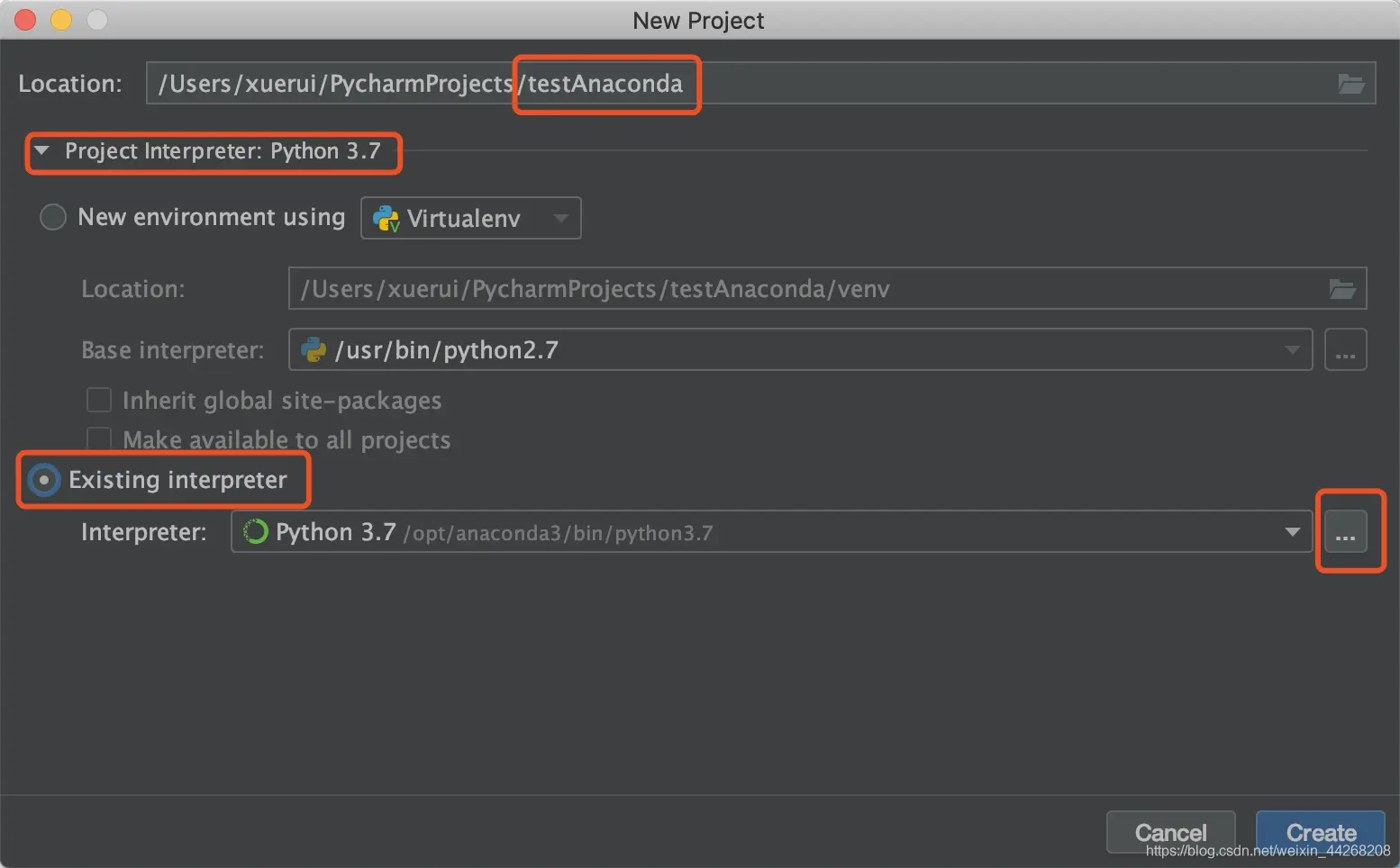Open the Base interpreter /usr/bin/python2.7 dropdown

point(800,349)
